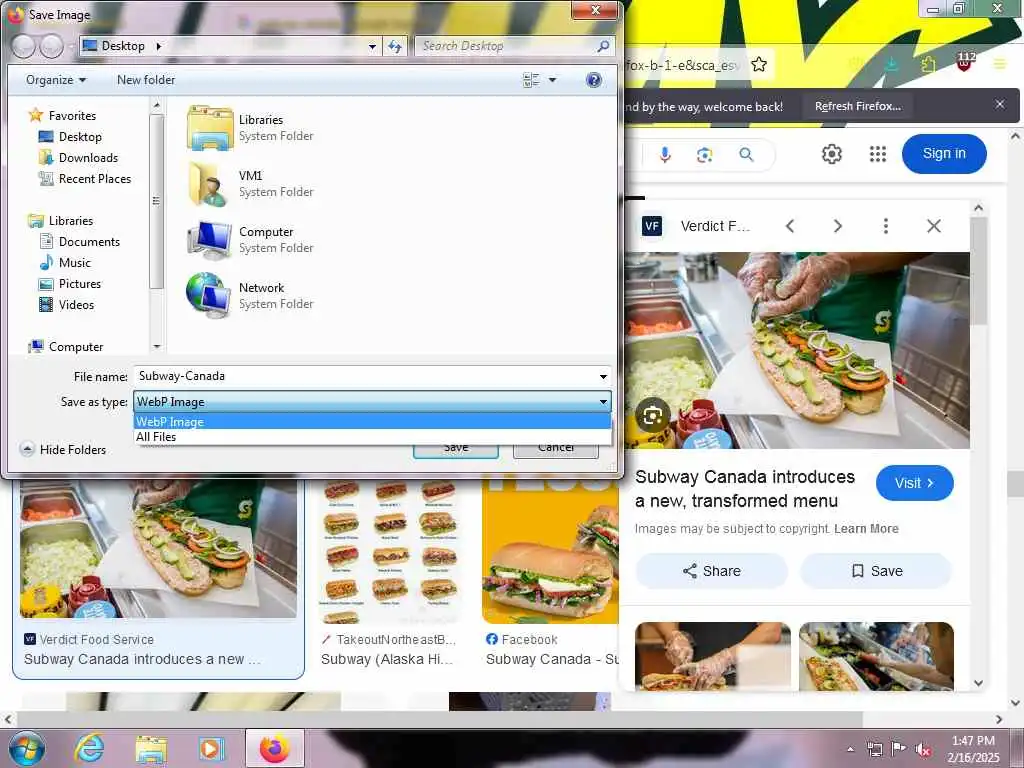Save the image to Google collections
This screenshot has height=768, width=1024.
tap(876, 571)
